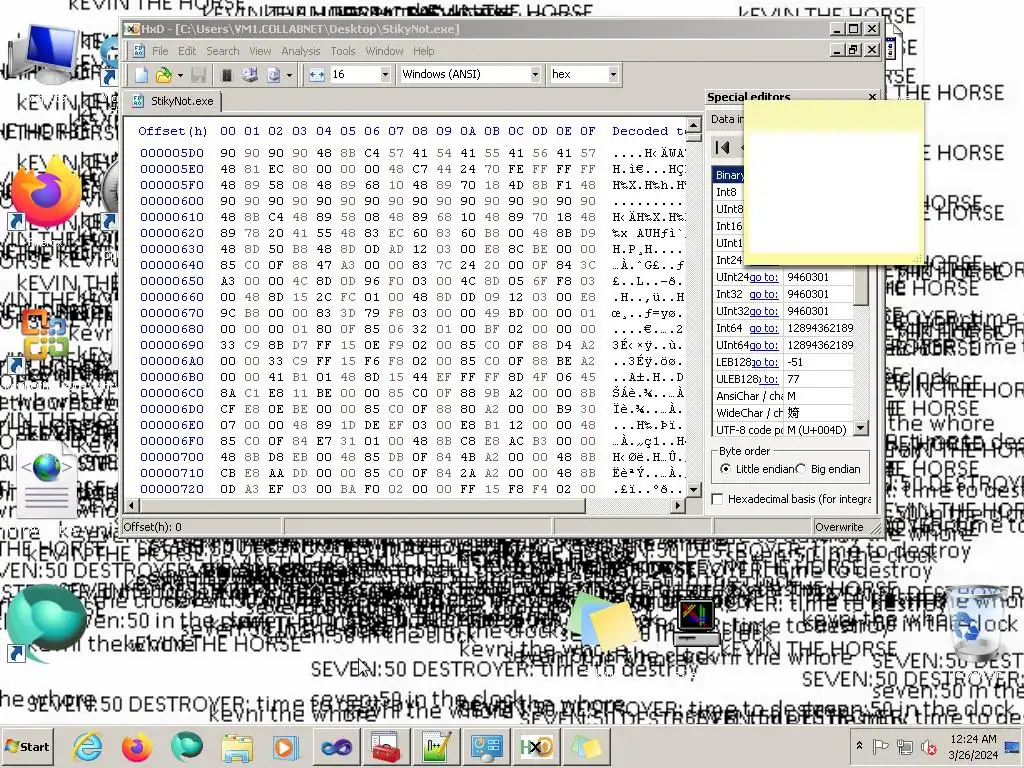Open Windows Explorer folder taskbar icon
The height and width of the screenshot is (768, 1024).
click(237, 747)
